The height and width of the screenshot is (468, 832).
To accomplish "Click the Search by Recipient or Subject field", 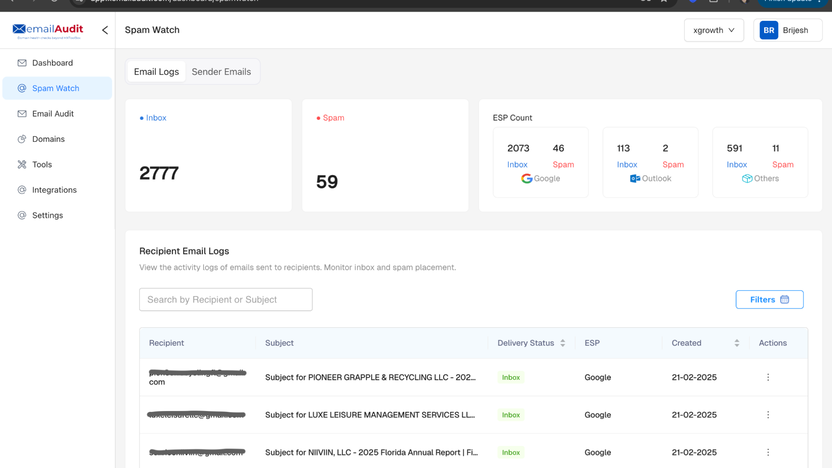I will (x=226, y=299).
